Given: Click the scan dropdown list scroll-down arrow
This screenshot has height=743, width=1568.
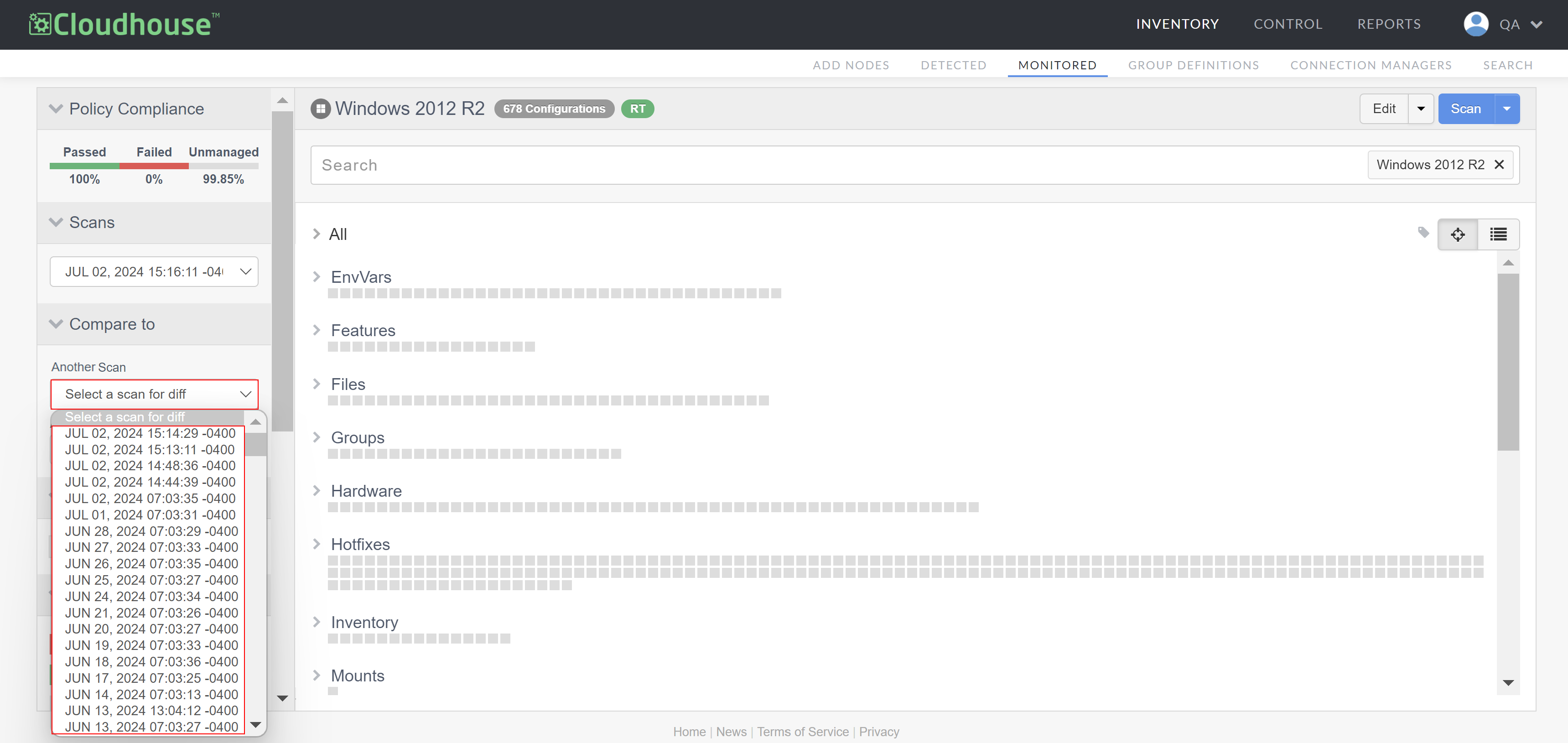Looking at the screenshot, I should (x=256, y=724).
